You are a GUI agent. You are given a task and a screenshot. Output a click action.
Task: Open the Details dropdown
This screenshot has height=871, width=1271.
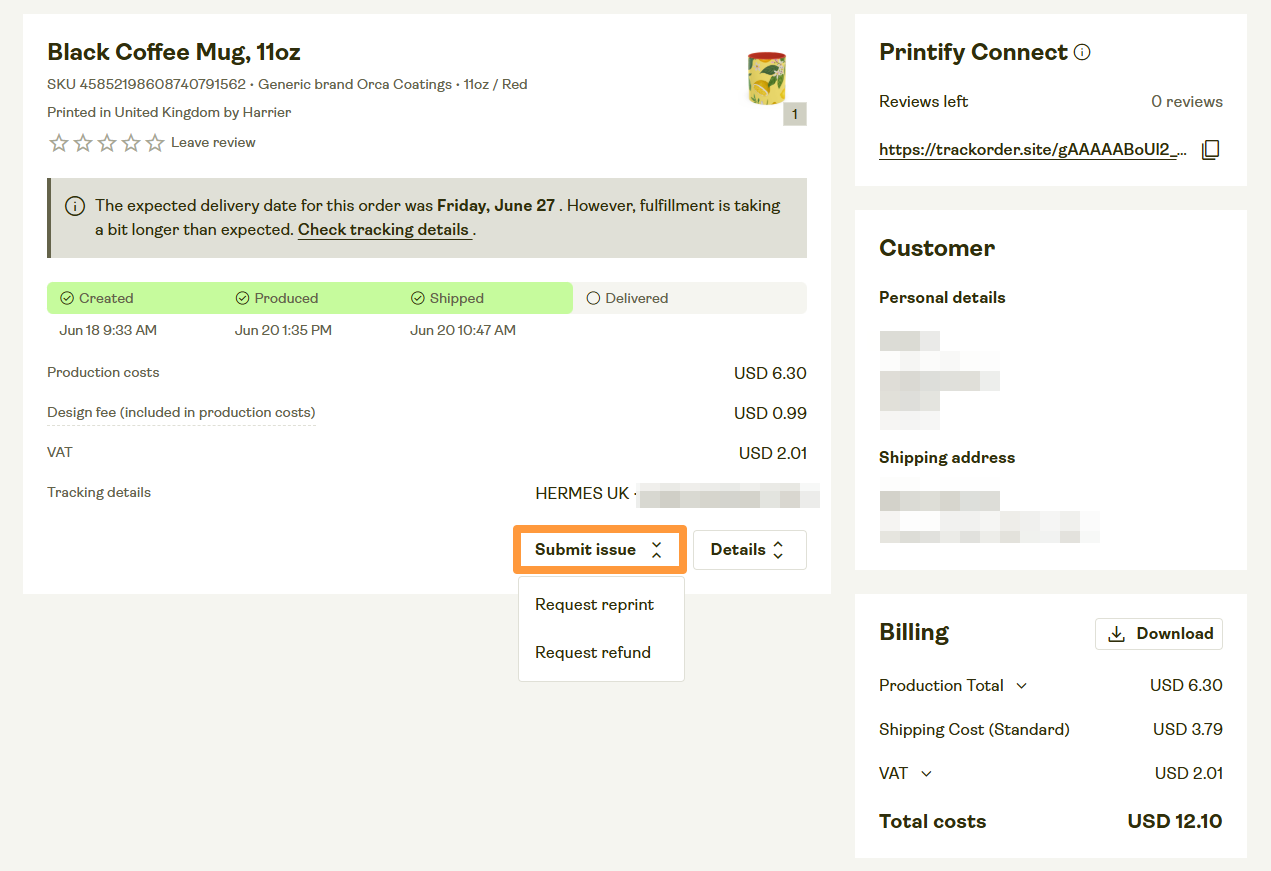(x=749, y=549)
